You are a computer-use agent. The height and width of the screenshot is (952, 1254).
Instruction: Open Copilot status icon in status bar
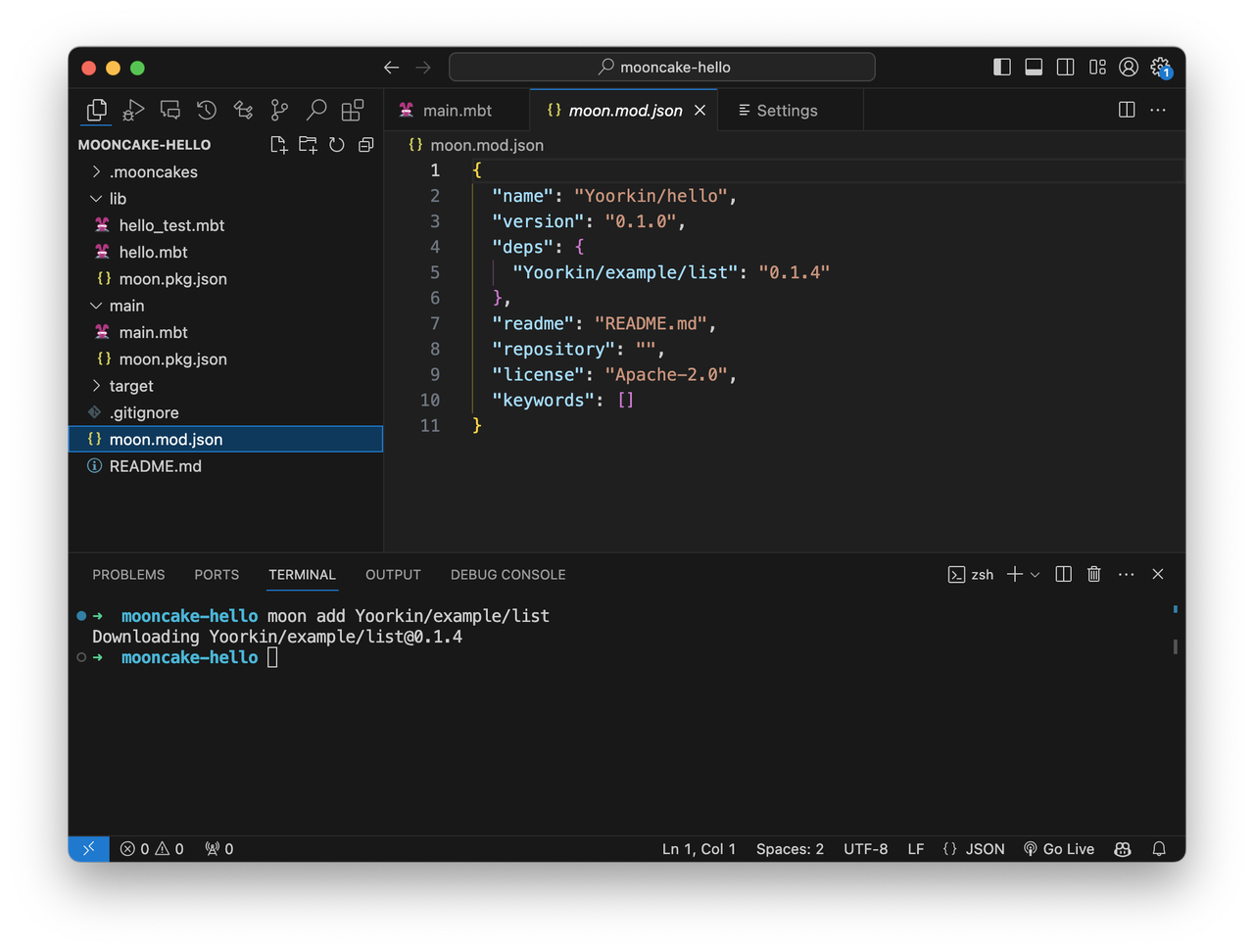[x=1123, y=849]
